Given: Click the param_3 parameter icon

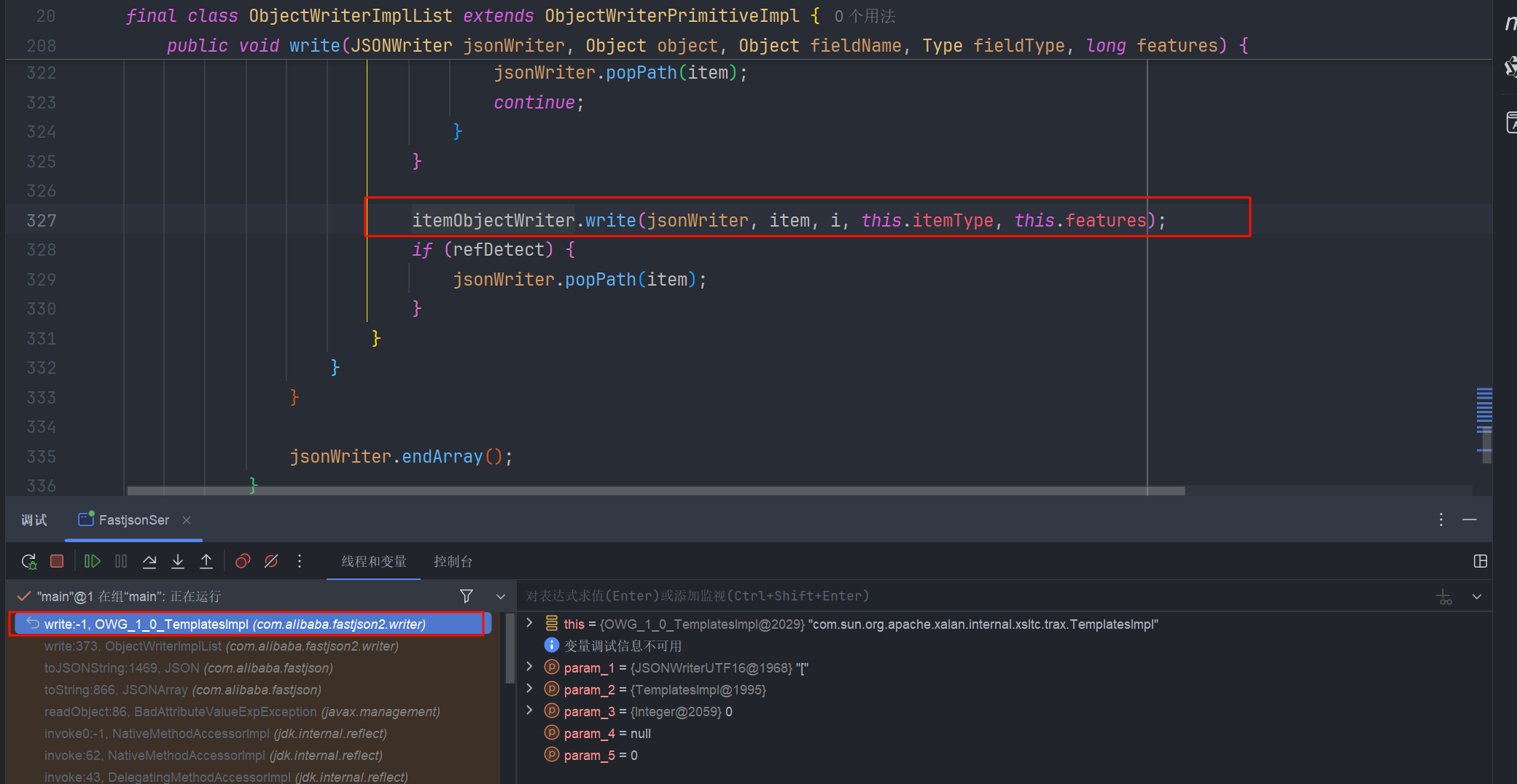Looking at the screenshot, I should click(552, 710).
